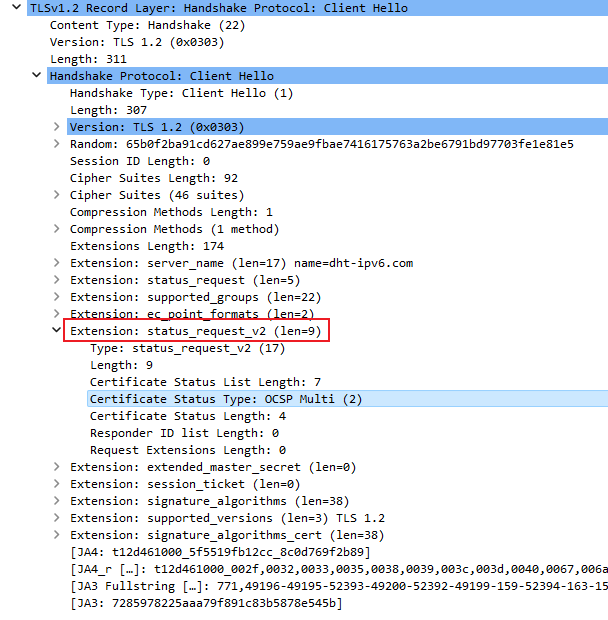Select the Compression Methods Length: 1 row
608x620 pixels.
171,212
